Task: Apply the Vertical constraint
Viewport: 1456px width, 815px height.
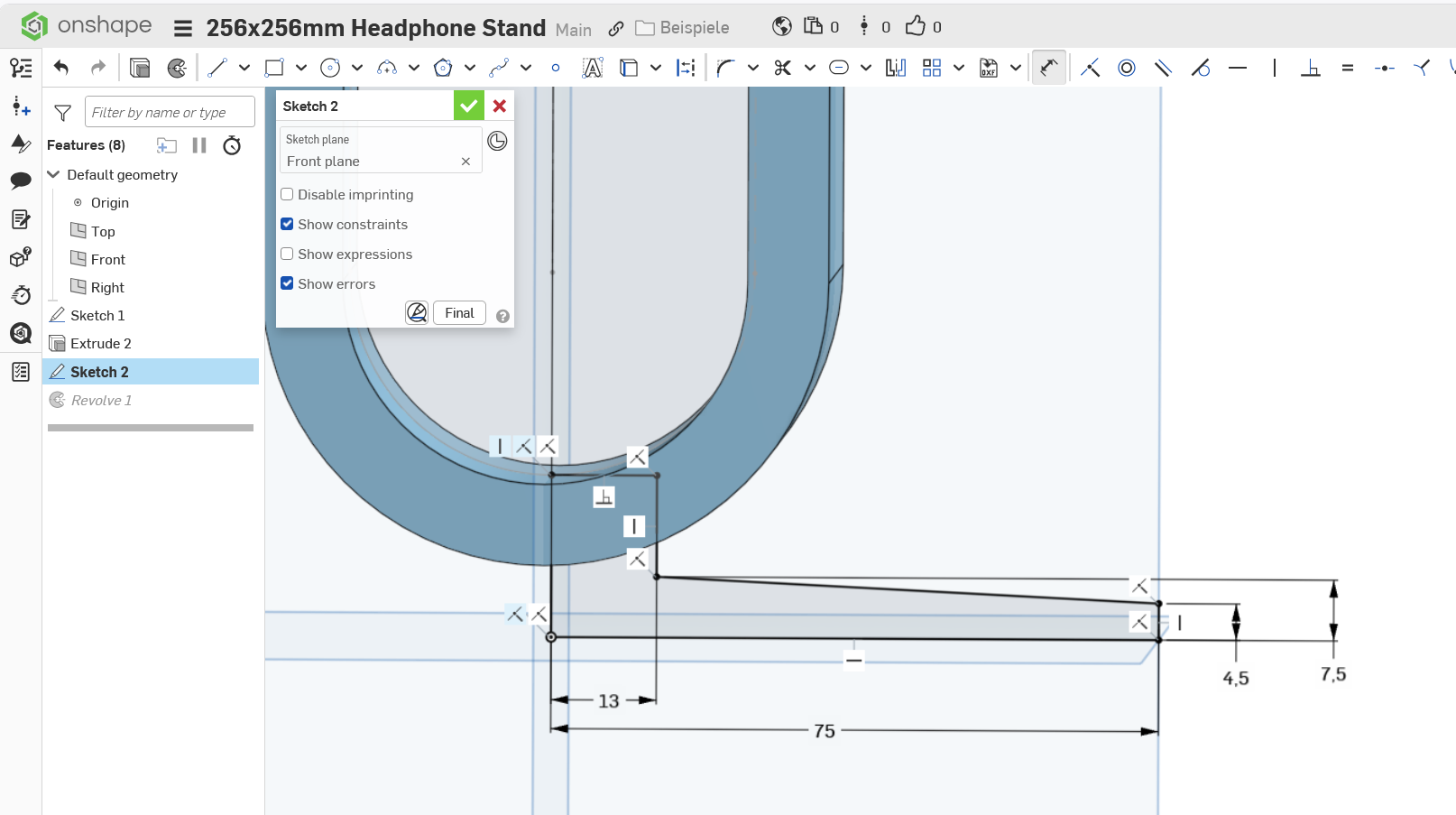Action: [x=1275, y=68]
